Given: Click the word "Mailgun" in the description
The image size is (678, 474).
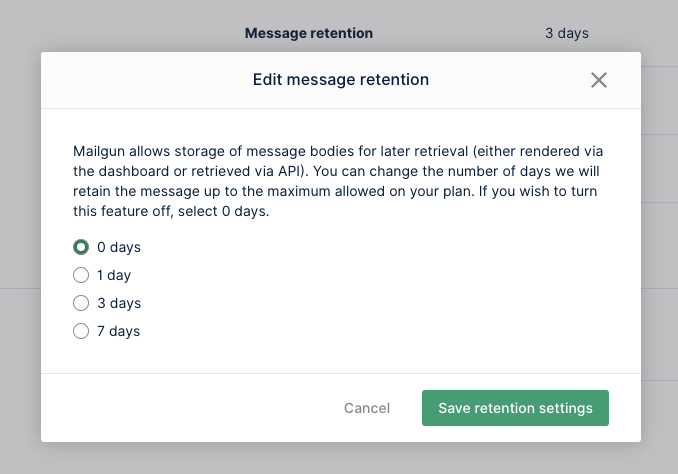Looking at the screenshot, I should (x=99, y=151).
